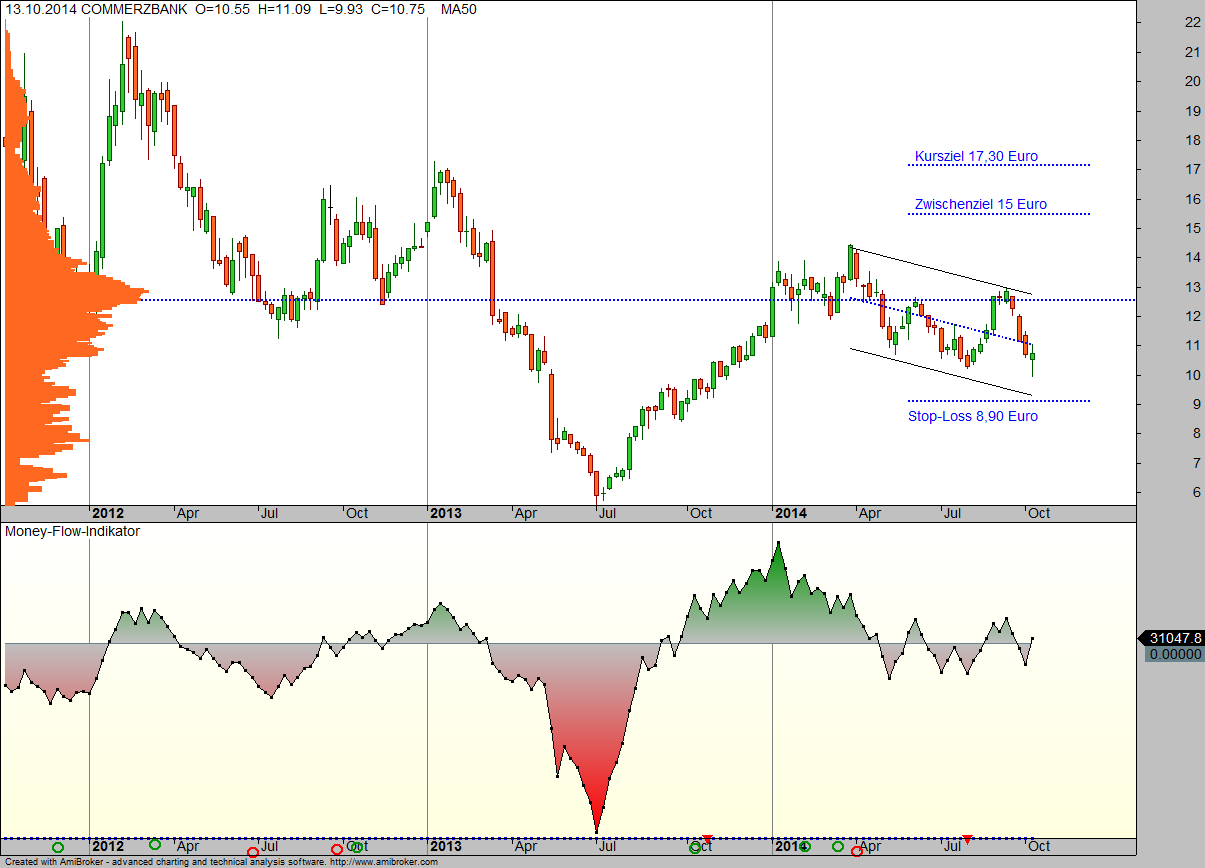Open the amibroker.com link in footer

[384, 862]
